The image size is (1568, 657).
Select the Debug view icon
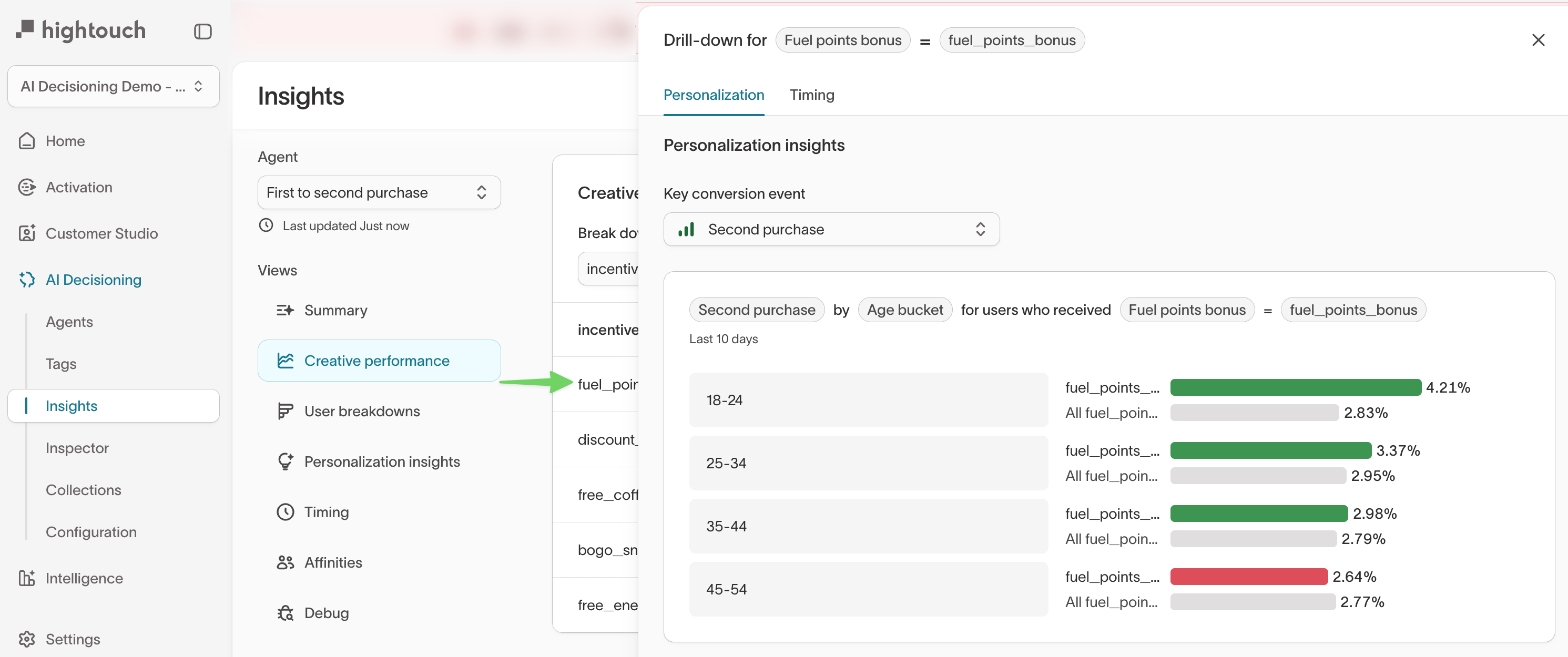pyautogui.click(x=285, y=613)
